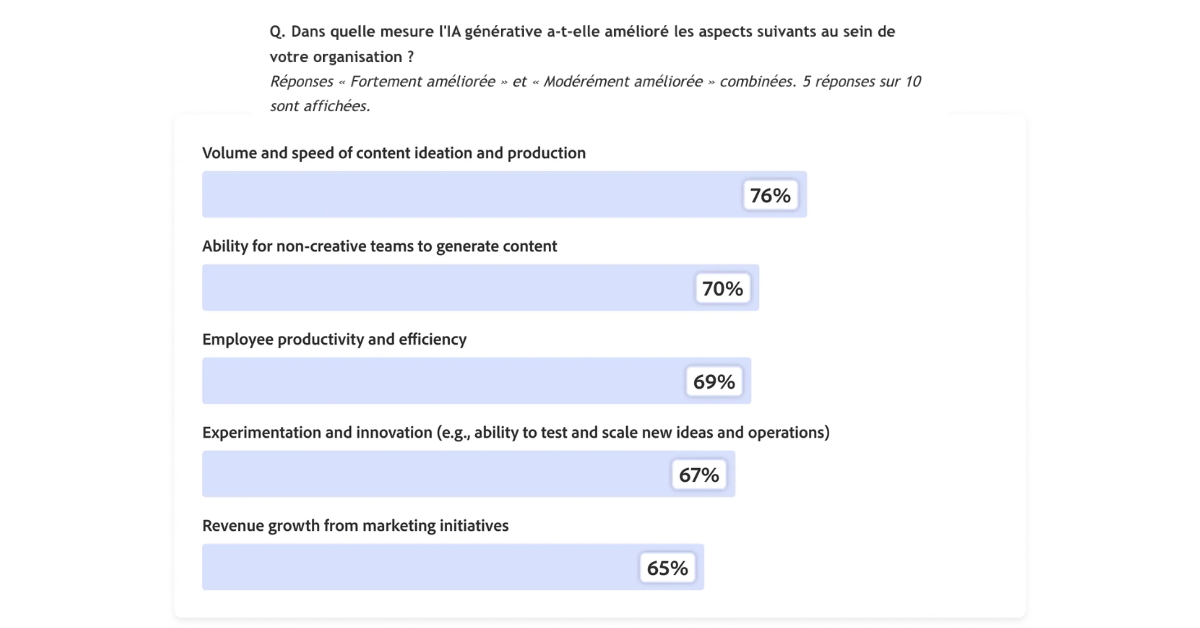Click the italic 'Réponses « Fortement améliorée »' note
Image resolution: width=1200 pixels, height=628 pixels.
[595, 81]
